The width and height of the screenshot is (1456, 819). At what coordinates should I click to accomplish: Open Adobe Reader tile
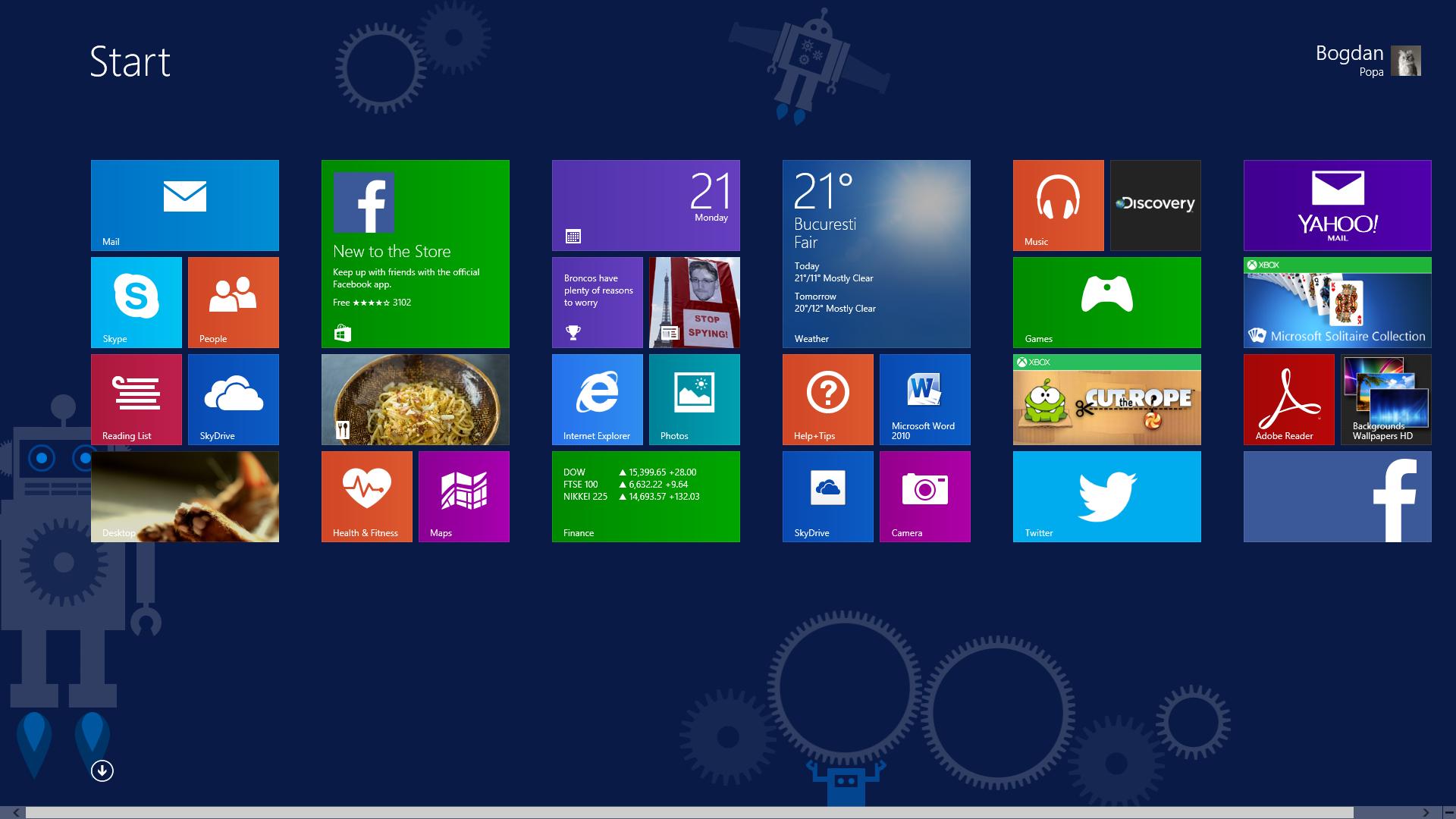pyautogui.click(x=1289, y=399)
